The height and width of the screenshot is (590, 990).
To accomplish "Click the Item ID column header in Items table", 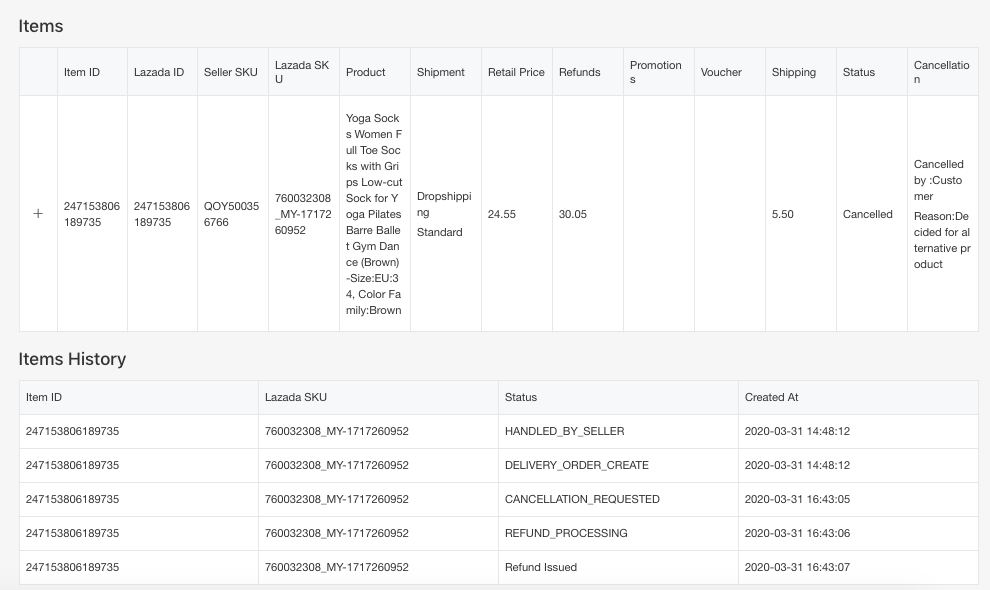I will [x=82, y=72].
